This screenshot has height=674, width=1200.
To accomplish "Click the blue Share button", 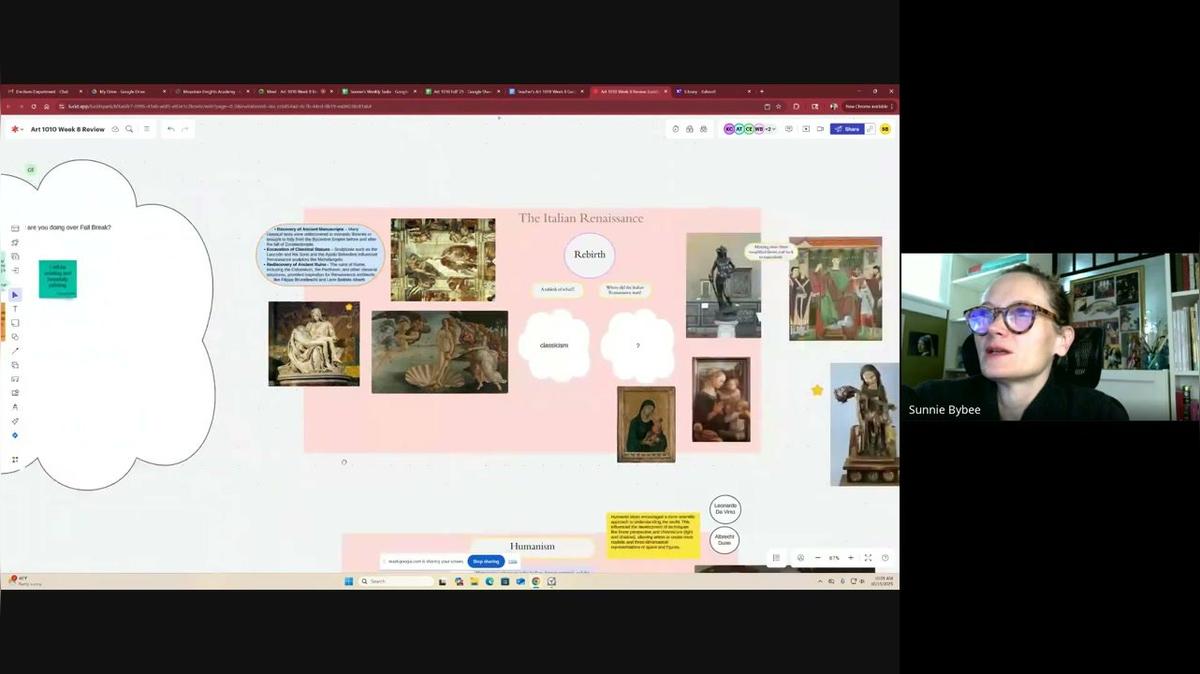I will click(x=847, y=129).
